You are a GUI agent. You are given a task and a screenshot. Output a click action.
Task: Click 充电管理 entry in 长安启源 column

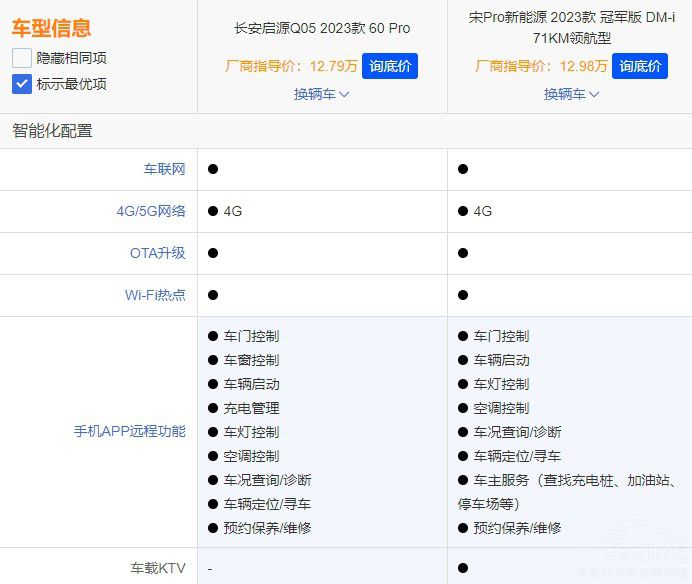(251, 408)
